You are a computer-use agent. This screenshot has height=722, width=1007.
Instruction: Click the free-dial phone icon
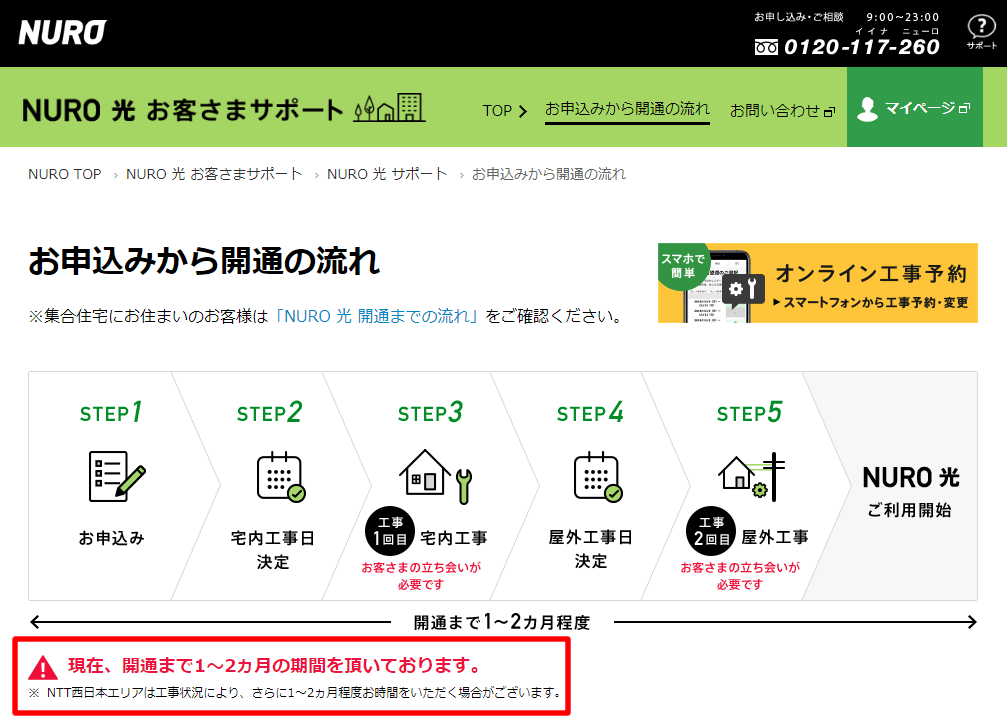(x=766, y=48)
